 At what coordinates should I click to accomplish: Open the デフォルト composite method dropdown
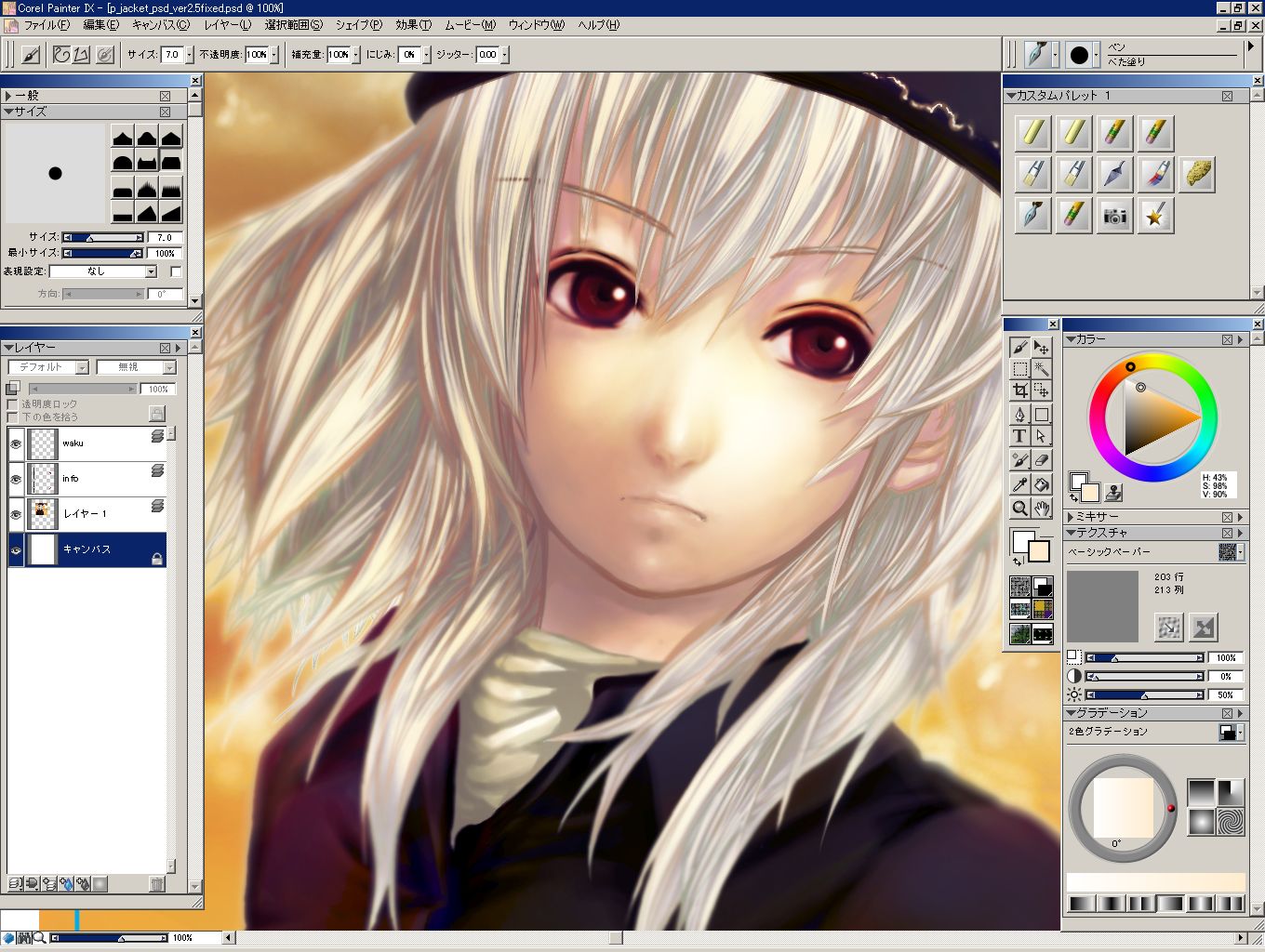(x=48, y=367)
